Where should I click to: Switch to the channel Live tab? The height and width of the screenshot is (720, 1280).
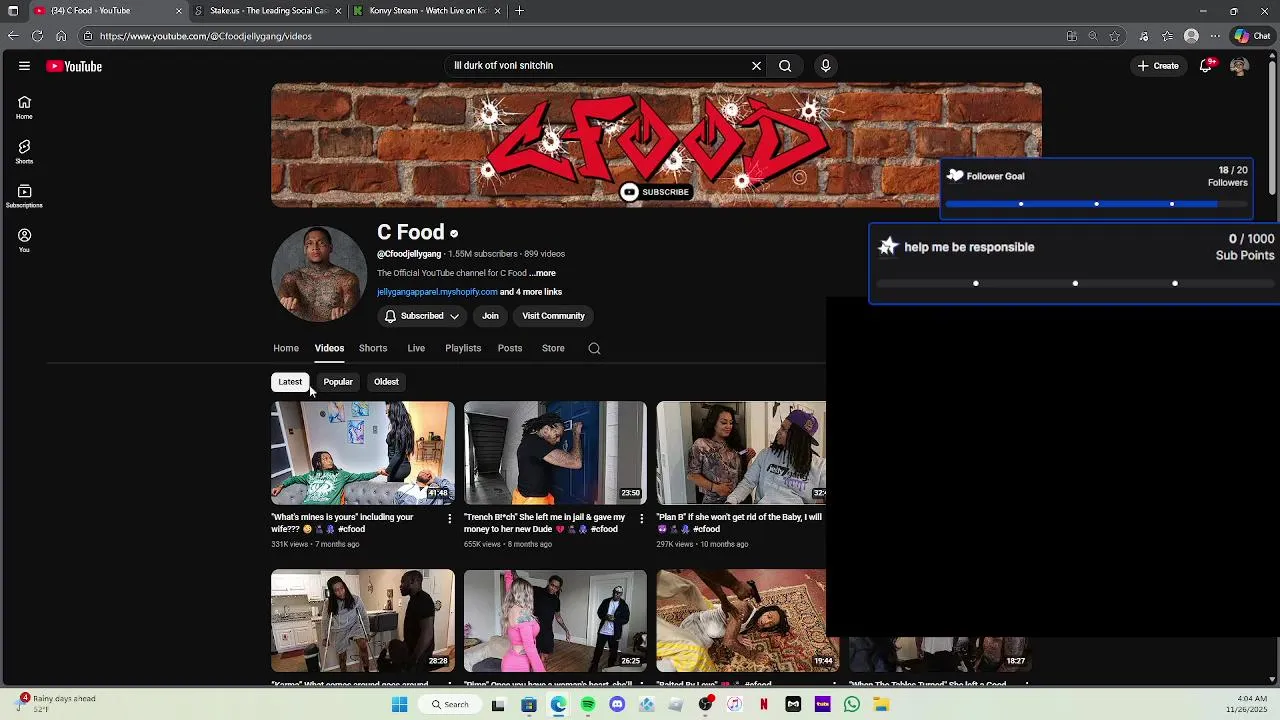pyautogui.click(x=416, y=348)
